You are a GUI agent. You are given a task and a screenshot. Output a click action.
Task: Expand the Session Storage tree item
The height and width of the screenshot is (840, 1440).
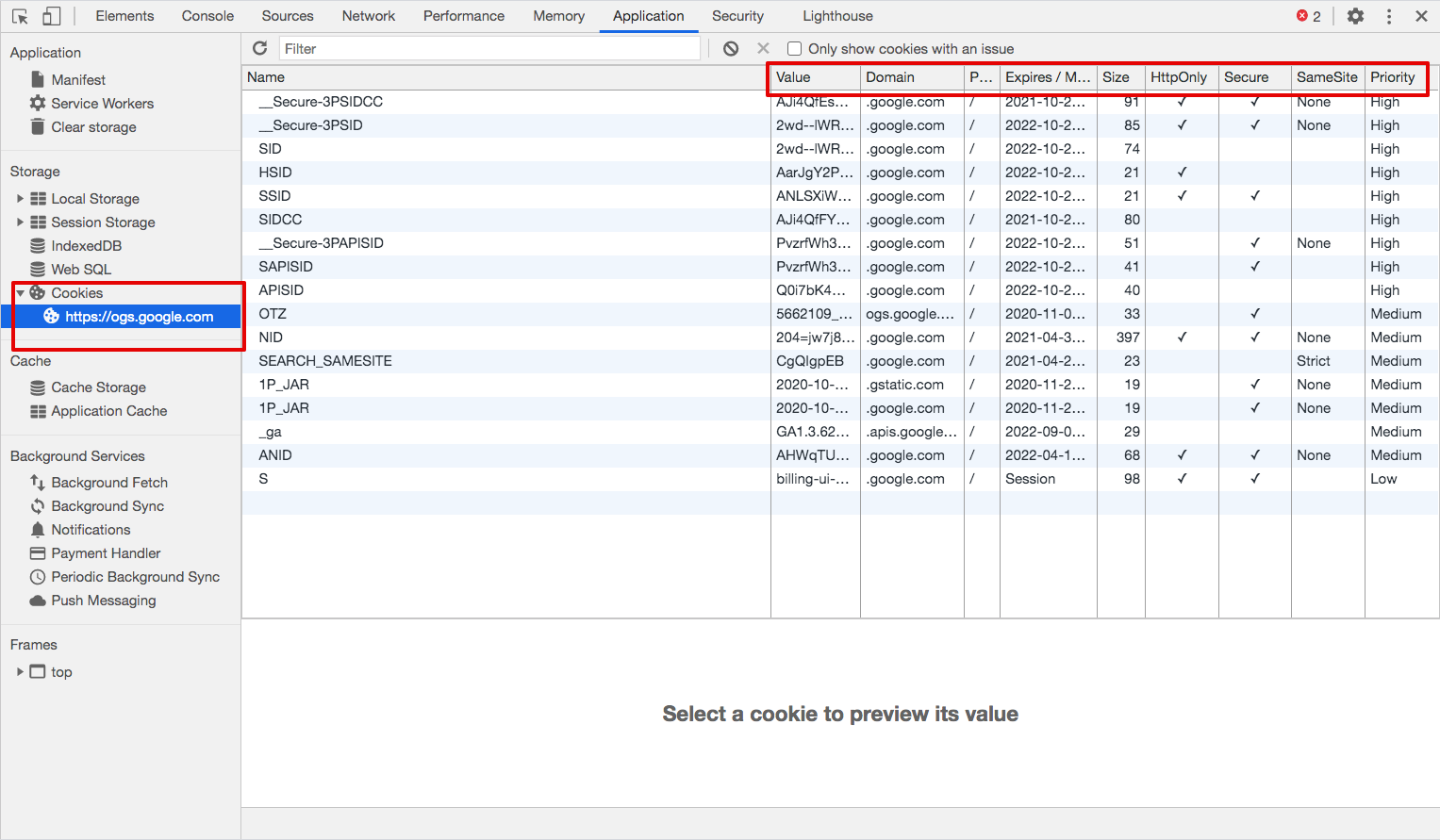click(x=20, y=222)
